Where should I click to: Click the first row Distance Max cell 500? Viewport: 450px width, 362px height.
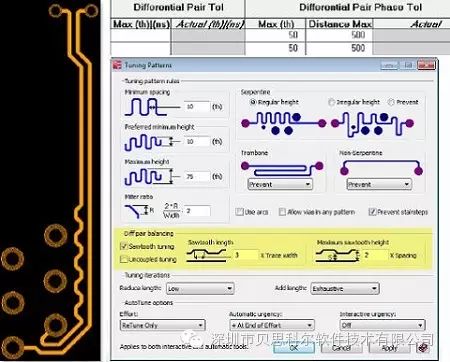[x=339, y=35]
